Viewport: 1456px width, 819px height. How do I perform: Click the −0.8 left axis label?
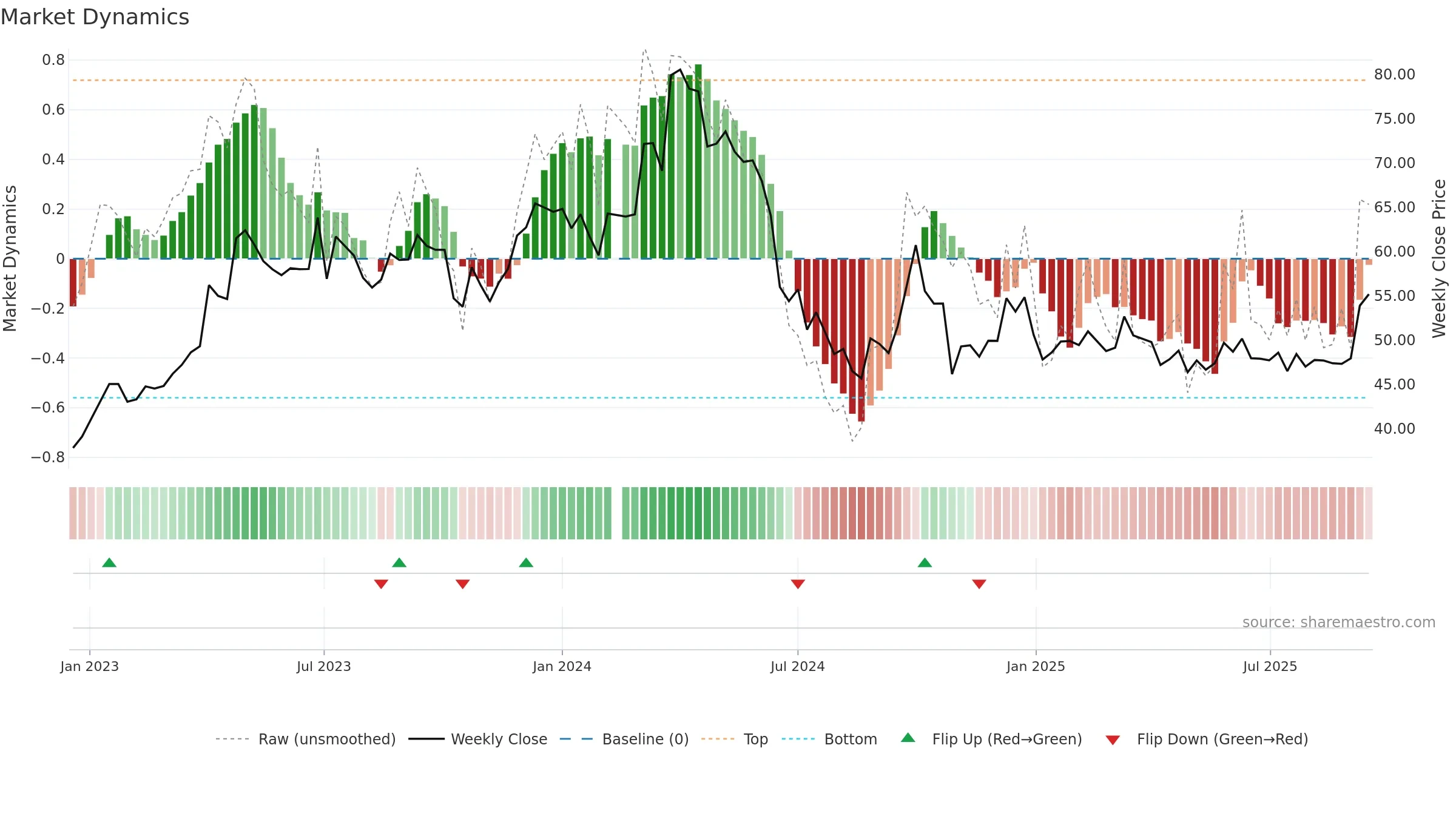point(48,457)
